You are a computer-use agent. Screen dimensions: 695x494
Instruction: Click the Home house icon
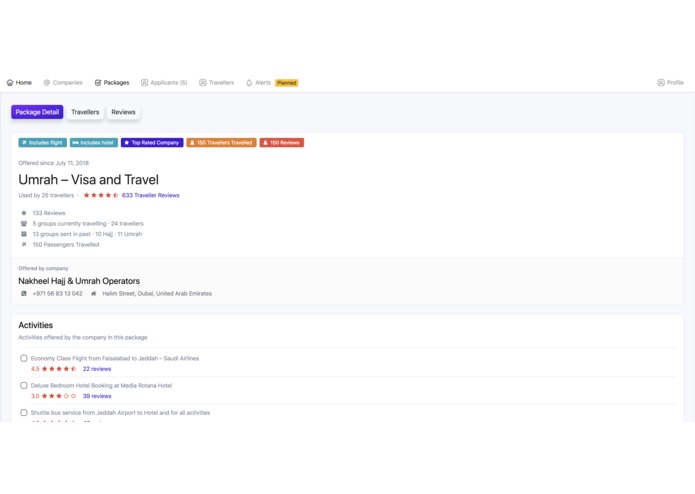tap(10, 83)
